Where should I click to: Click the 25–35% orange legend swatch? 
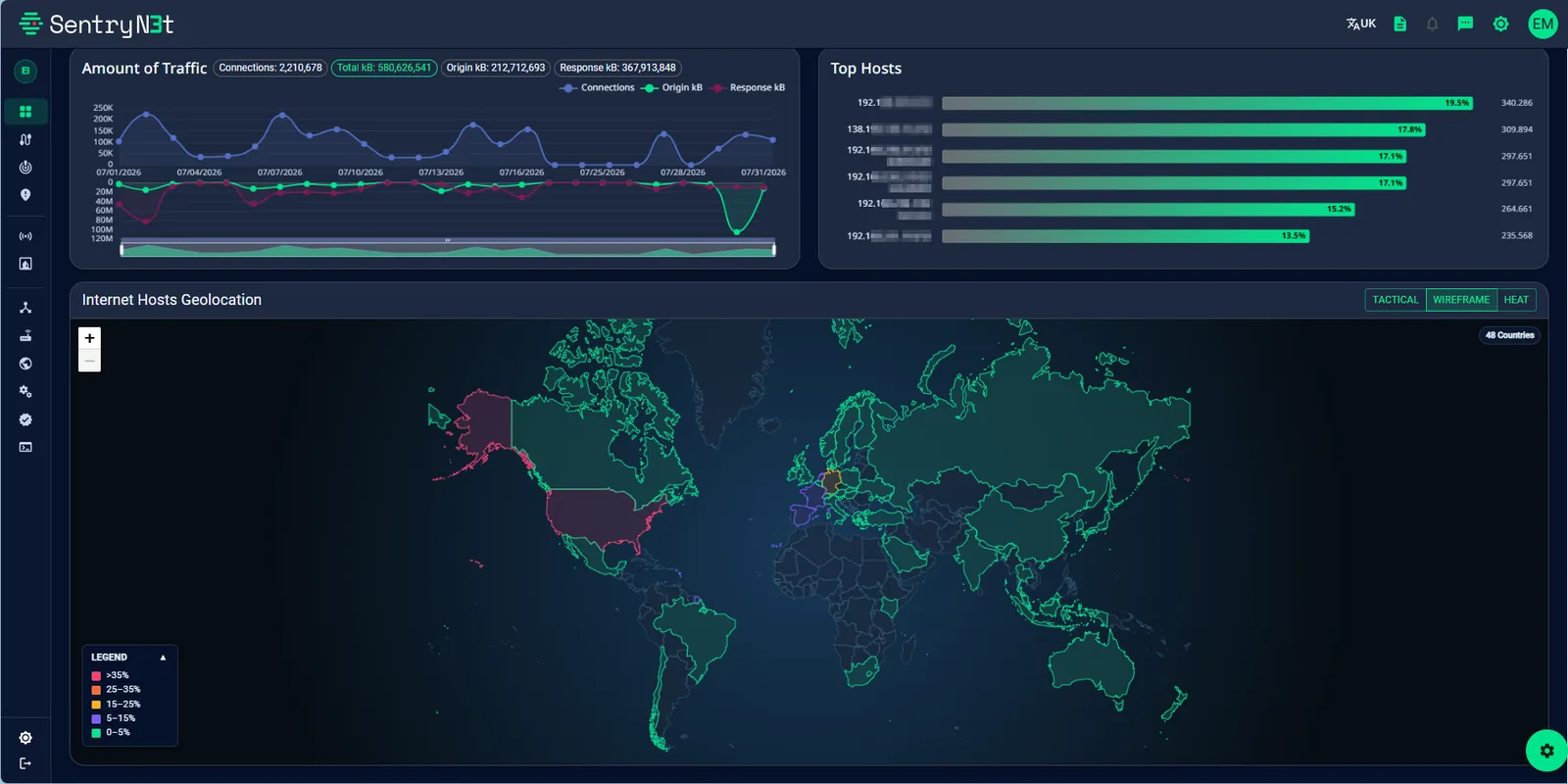point(96,690)
